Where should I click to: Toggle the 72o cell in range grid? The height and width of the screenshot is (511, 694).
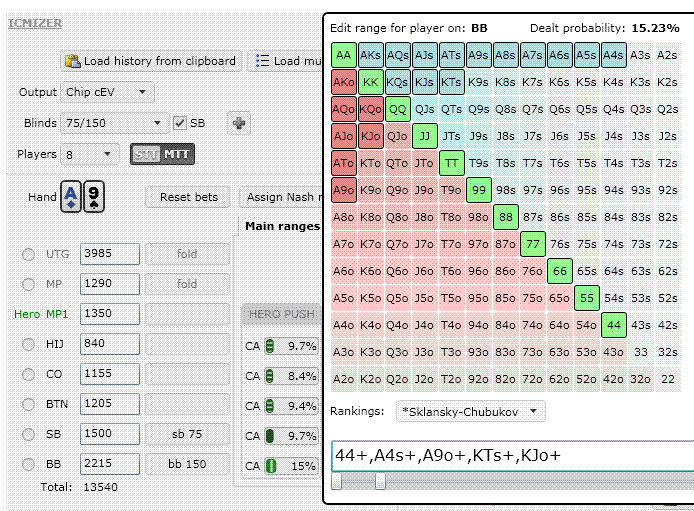[532, 379]
